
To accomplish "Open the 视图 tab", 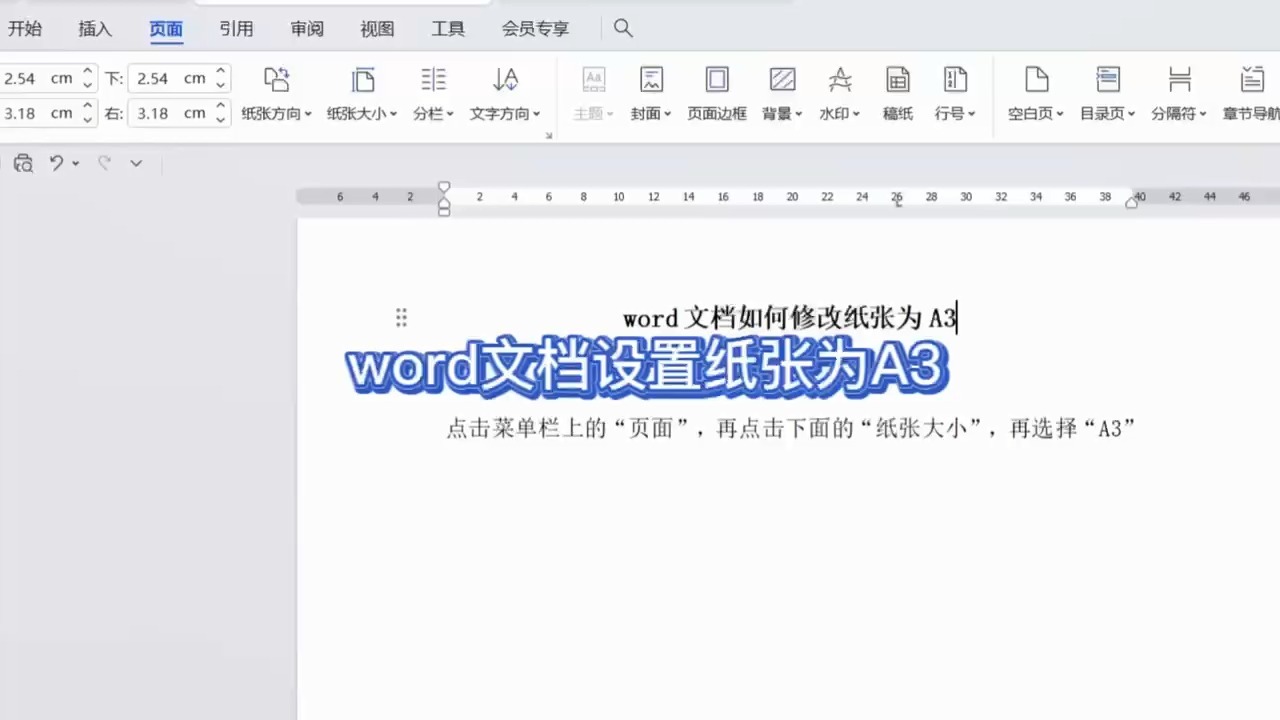I will click(377, 29).
